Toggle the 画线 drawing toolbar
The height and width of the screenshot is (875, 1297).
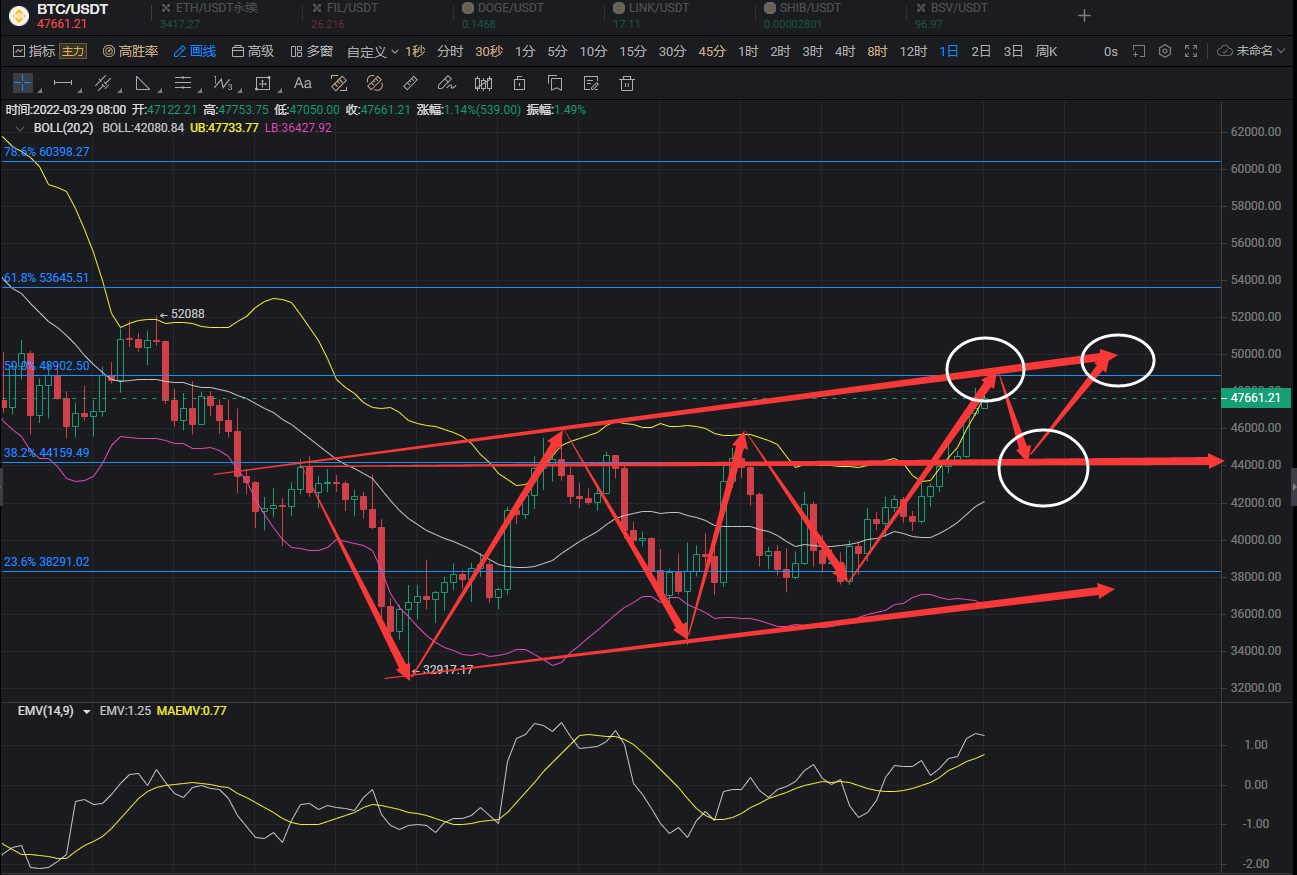coord(194,51)
